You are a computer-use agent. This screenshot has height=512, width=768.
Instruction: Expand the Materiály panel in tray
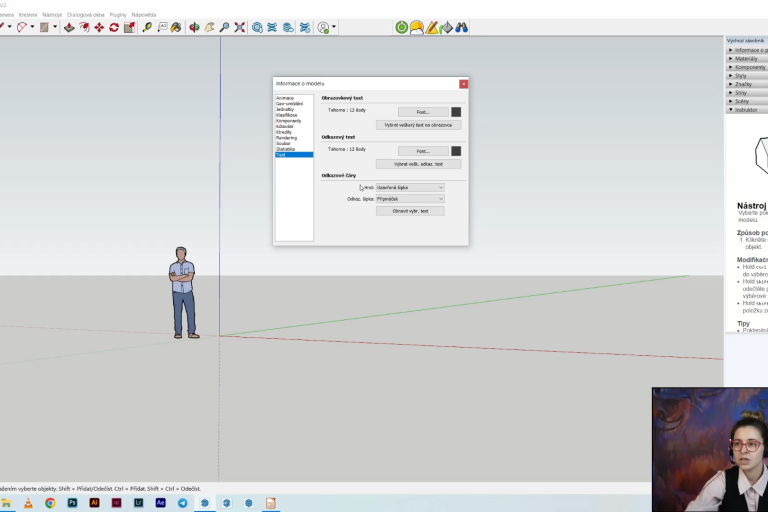coord(746,58)
